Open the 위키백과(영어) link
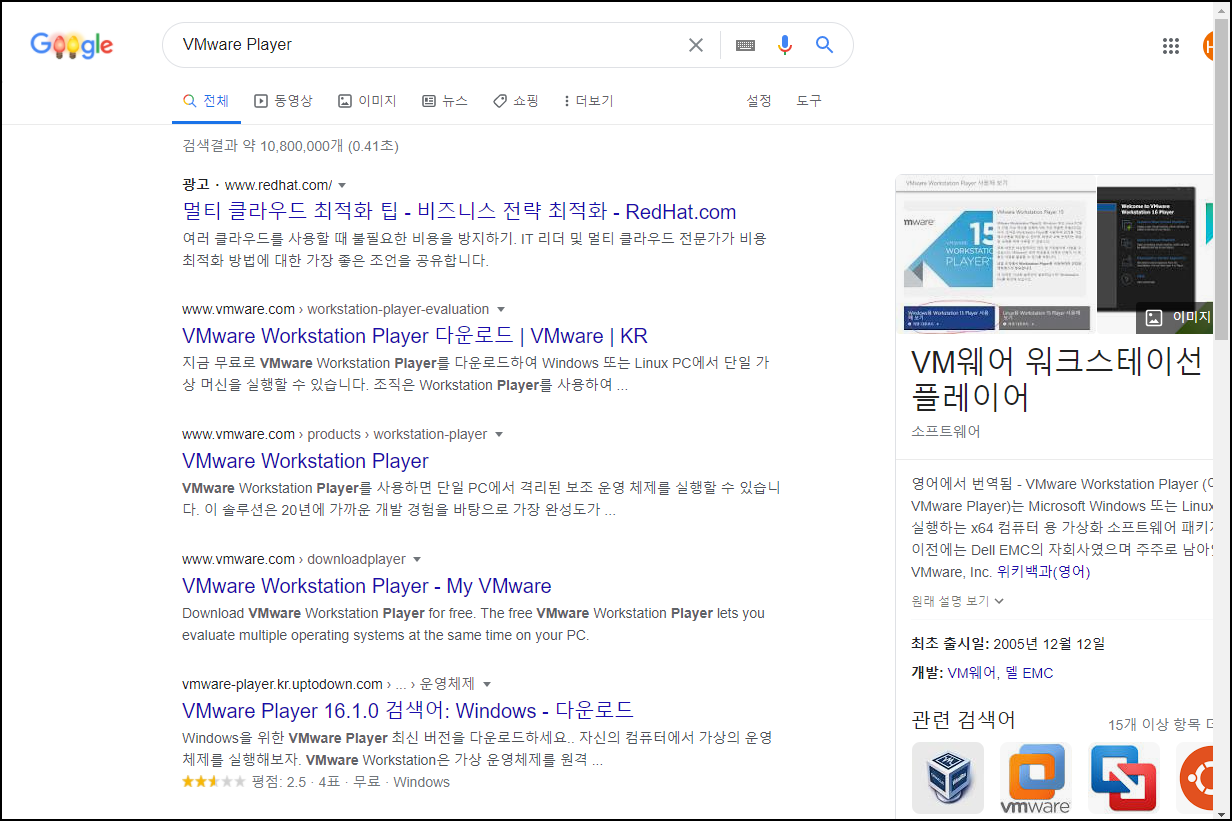 point(1043,572)
